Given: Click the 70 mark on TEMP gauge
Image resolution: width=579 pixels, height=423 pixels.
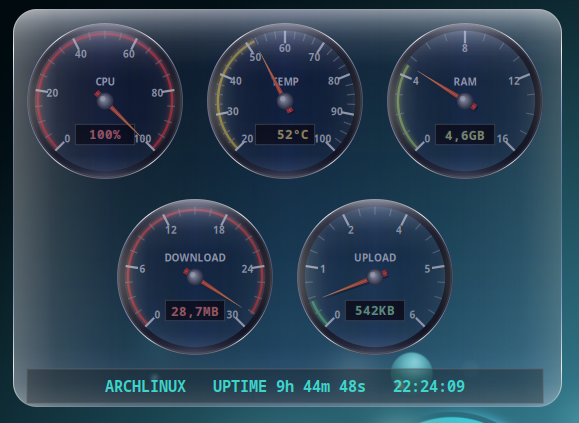Looking at the screenshot, I should click(314, 57).
